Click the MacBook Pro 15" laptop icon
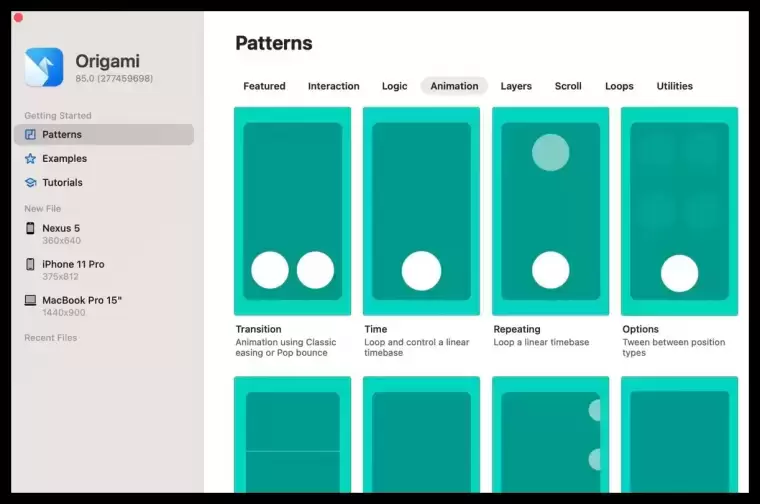The height and width of the screenshot is (504, 760). click(x=30, y=300)
